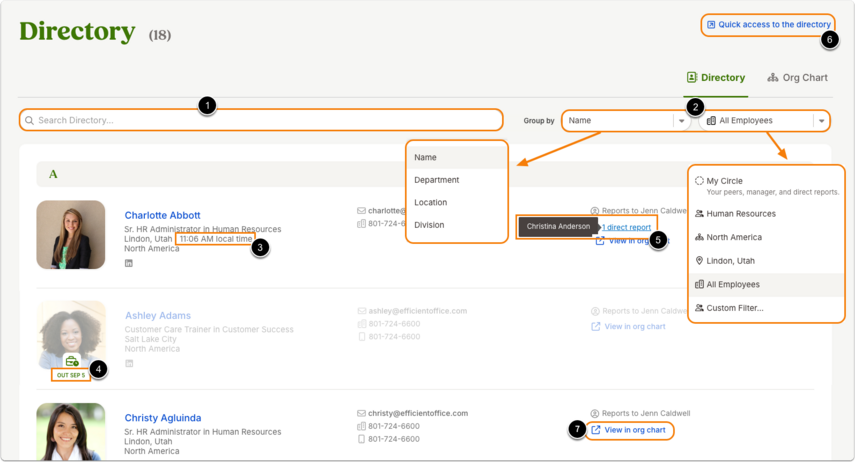Viewport: 855px width, 462px height.
Task: Open the All Employees filter dropdown
Action: click(821, 121)
